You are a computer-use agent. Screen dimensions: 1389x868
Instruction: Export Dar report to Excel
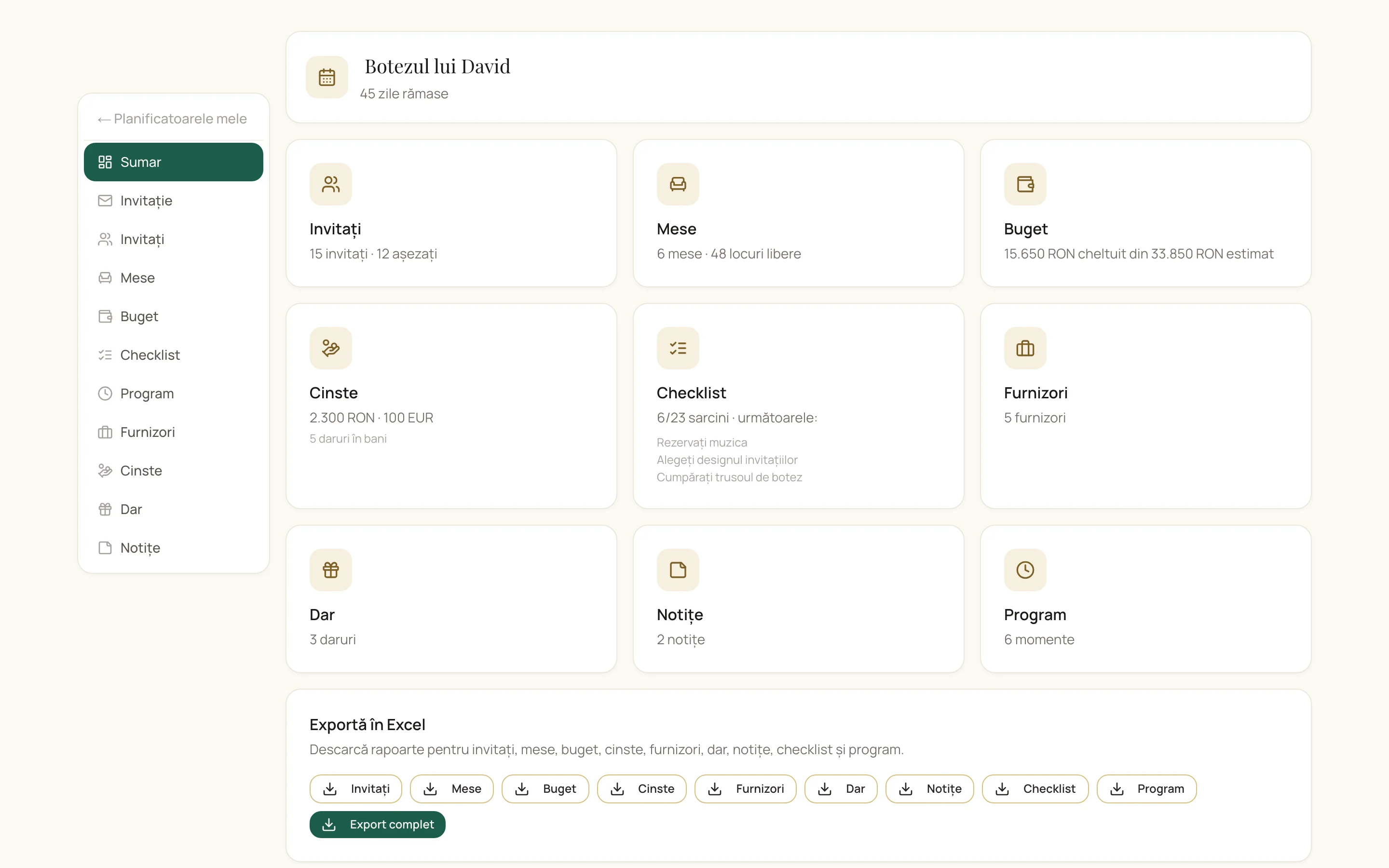pyautogui.click(x=841, y=789)
